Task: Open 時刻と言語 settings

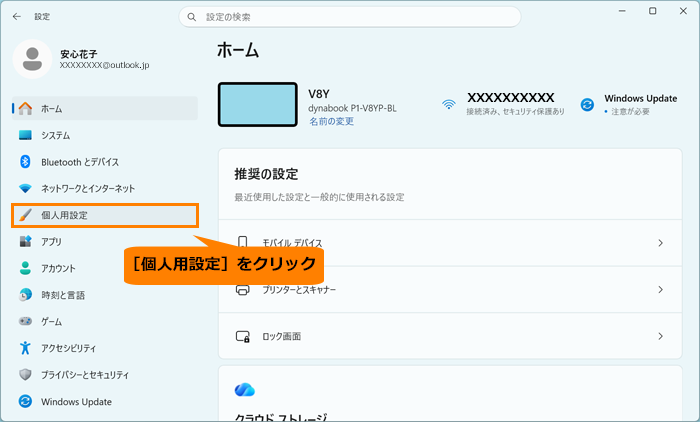Action: coord(104,295)
